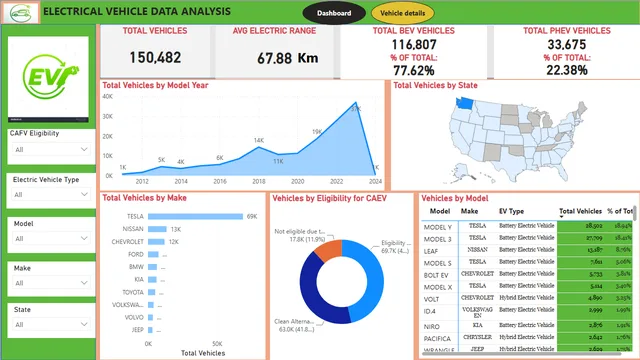The width and height of the screenshot is (640, 360).
Task: Click Washington state on the map
Action: coord(464,103)
